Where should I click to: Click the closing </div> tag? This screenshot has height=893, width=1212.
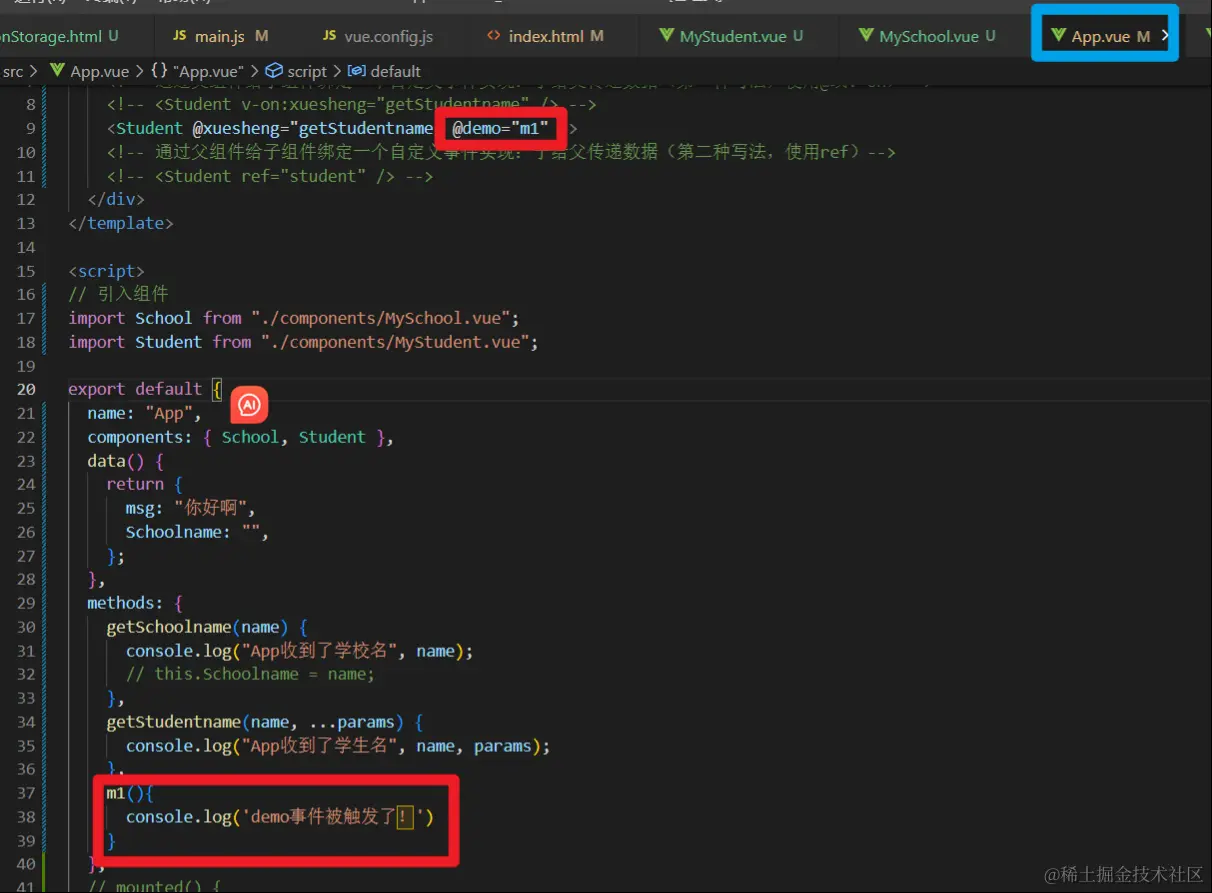click(x=116, y=199)
